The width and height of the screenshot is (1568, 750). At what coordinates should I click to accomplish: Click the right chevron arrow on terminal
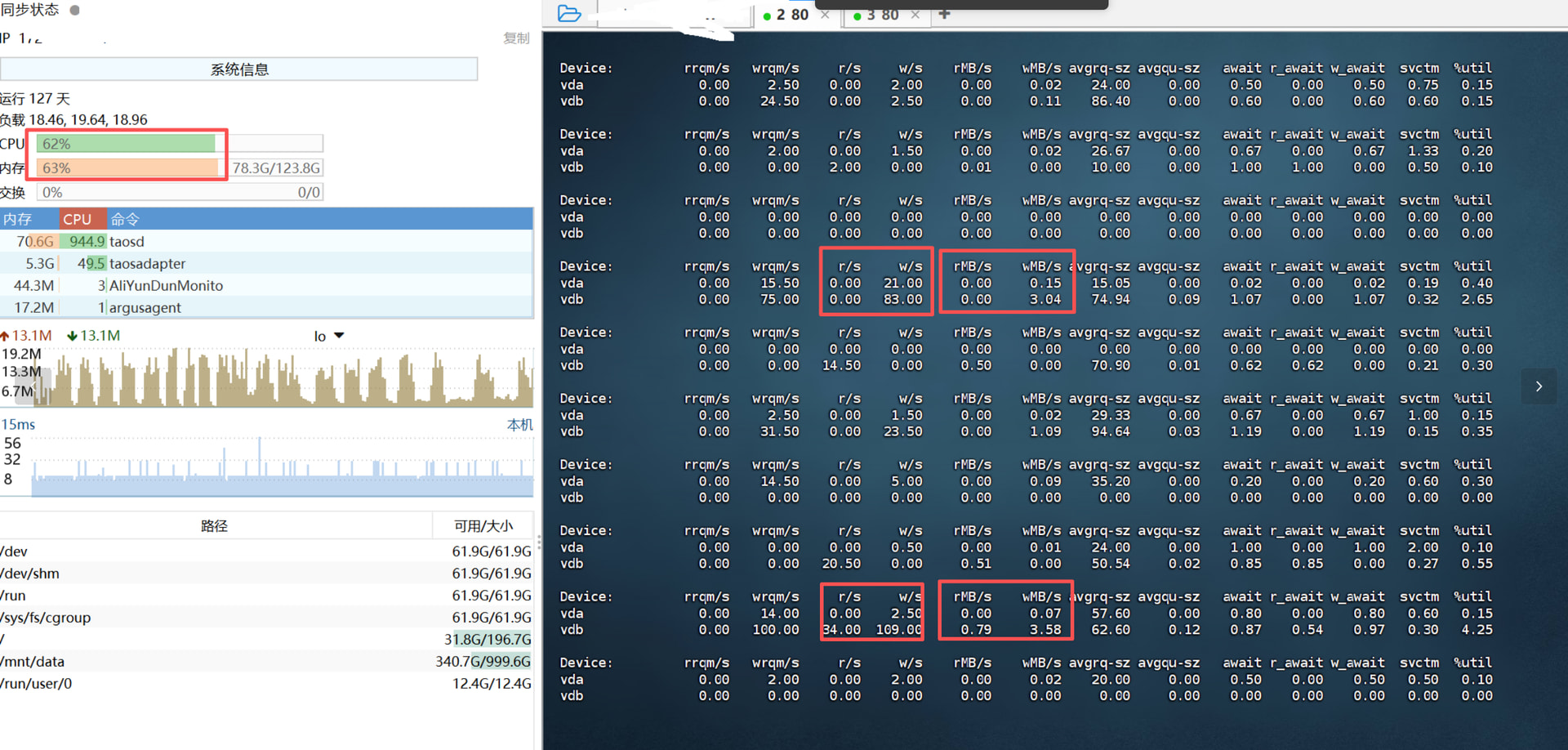tap(1539, 386)
